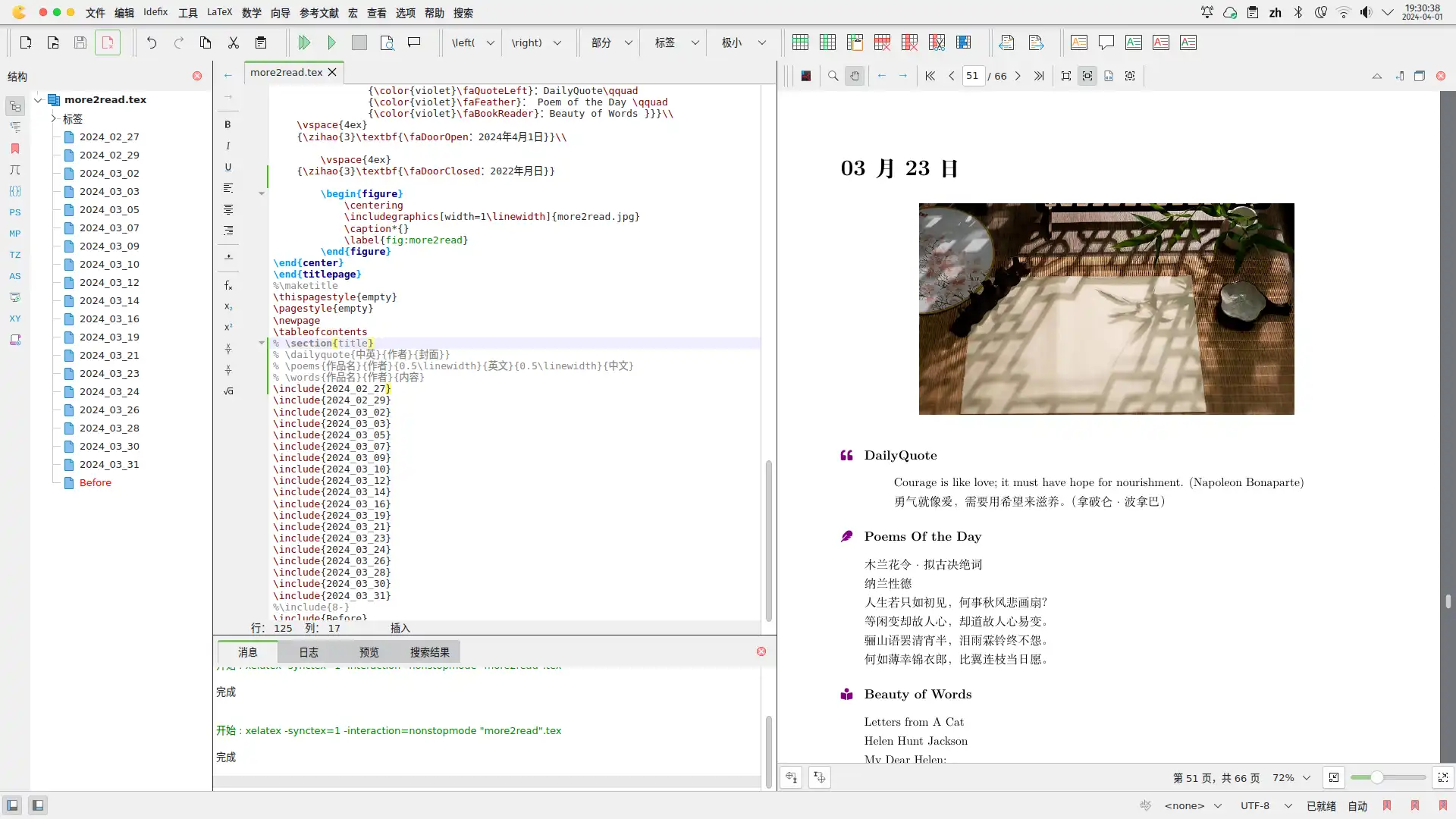Jump to last PDF page
Screen dimensions: 1456x819
(x=1039, y=76)
